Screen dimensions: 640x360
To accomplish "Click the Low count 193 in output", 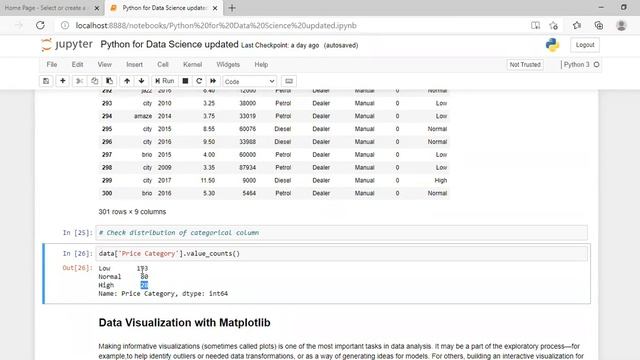I will pos(142,268).
